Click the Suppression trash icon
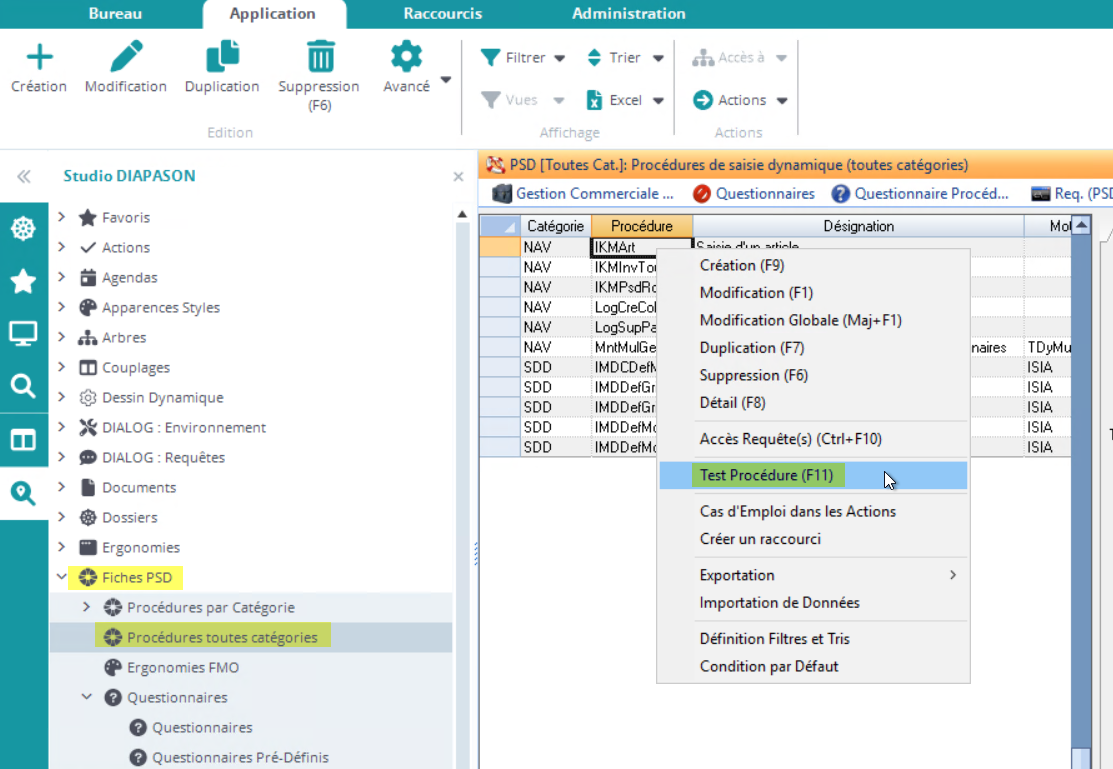This screenshot has width=1113, height=769. pos(319,57)
